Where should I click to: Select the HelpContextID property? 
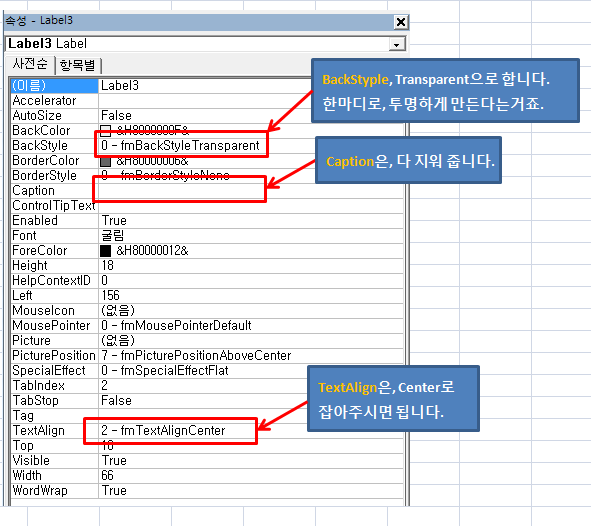[x=51, y=281]
